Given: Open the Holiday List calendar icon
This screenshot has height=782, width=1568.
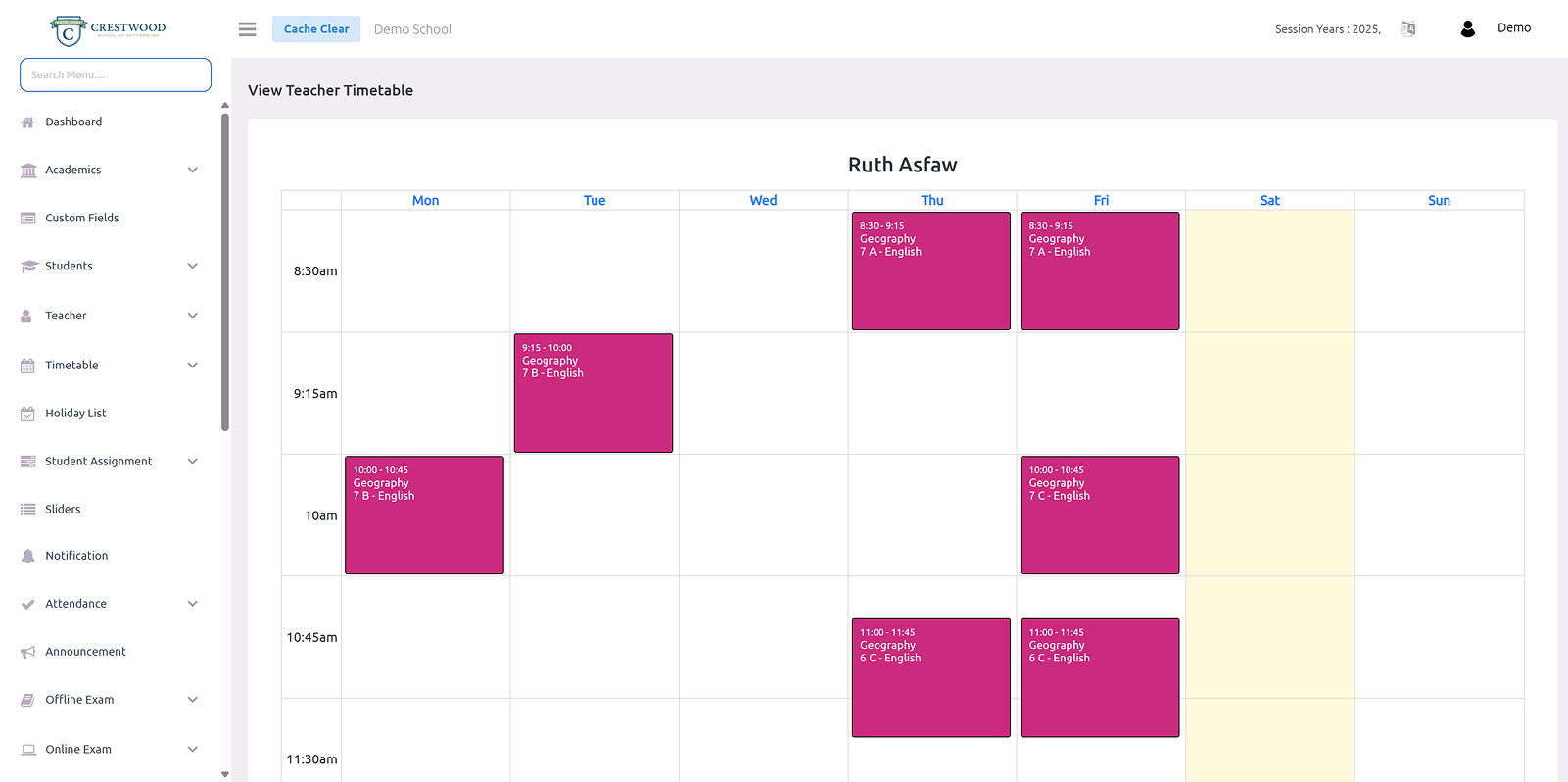Looking at the screenshot, I should 27,414.
